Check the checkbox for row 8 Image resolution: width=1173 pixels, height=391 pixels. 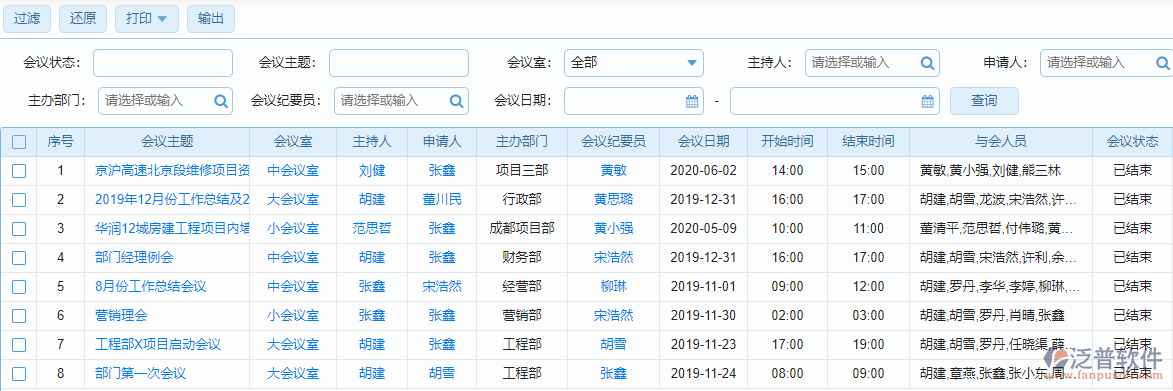point(19,374)
